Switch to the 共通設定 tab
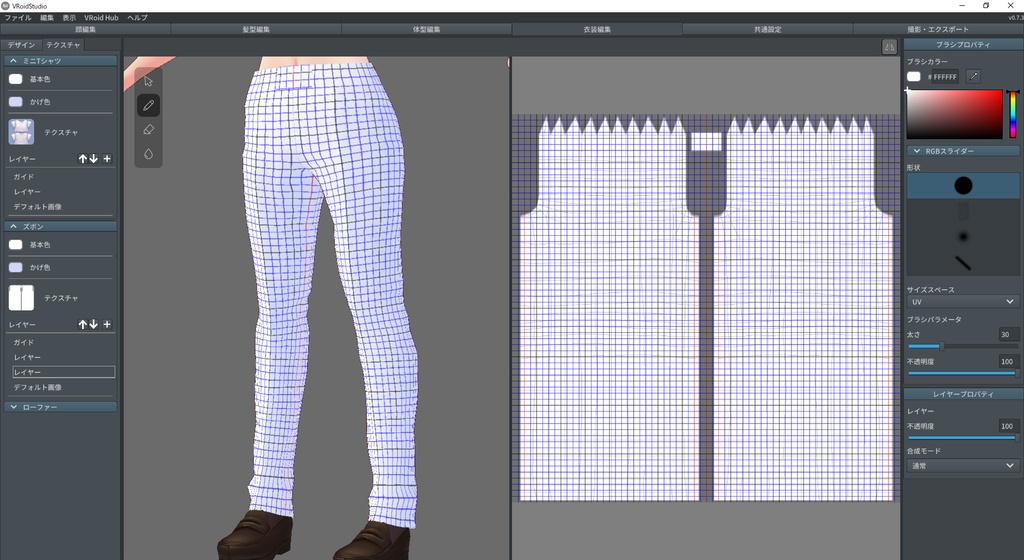This screenshot has height=560, width=1024. tap(767, 29)
